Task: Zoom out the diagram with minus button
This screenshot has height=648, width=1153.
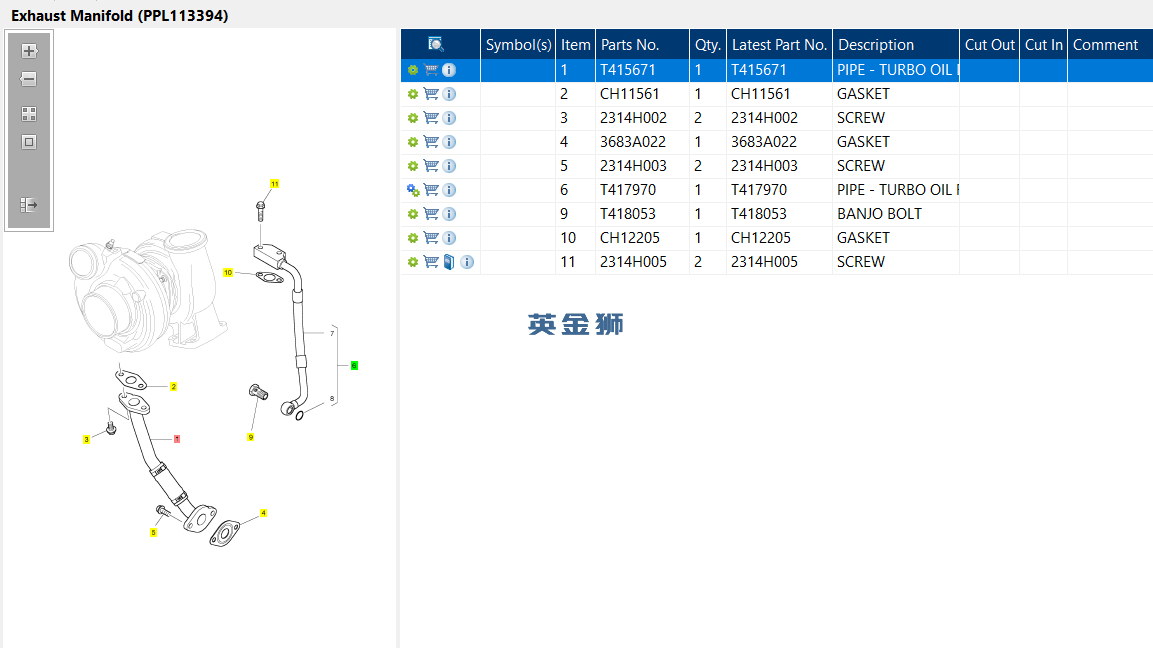Action: coord(29,79)
